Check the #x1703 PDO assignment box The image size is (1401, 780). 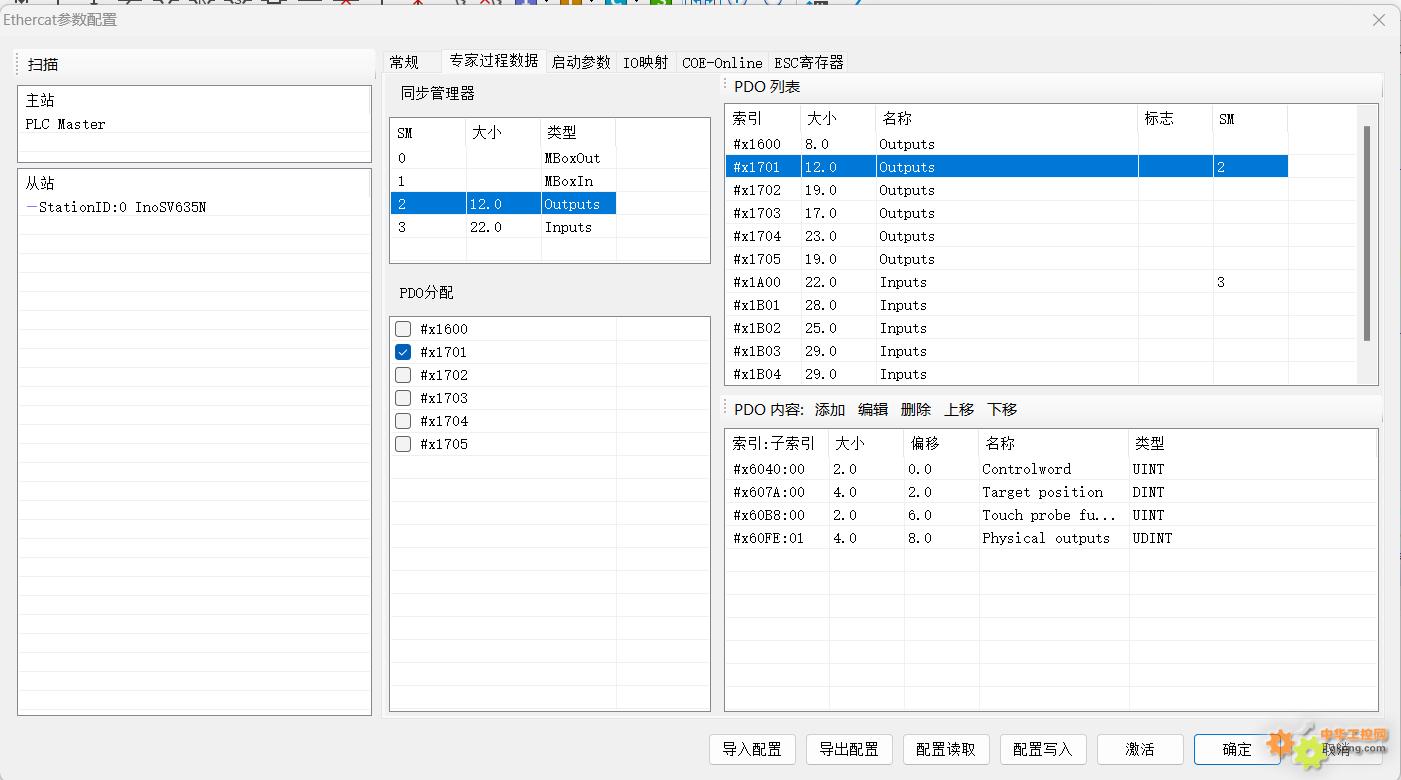pos(403,398)
